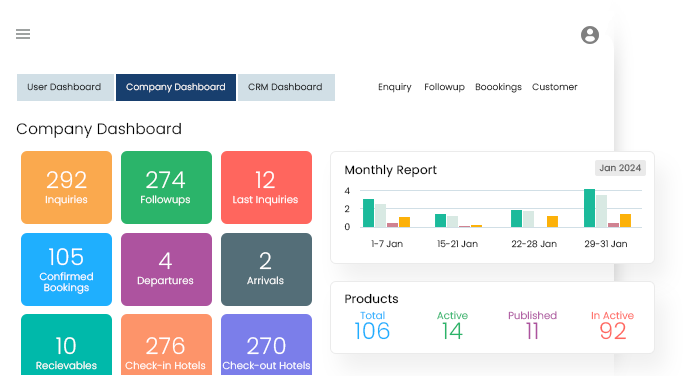
Task: Click the user profile avatar icon
Action: pos(590,35)
